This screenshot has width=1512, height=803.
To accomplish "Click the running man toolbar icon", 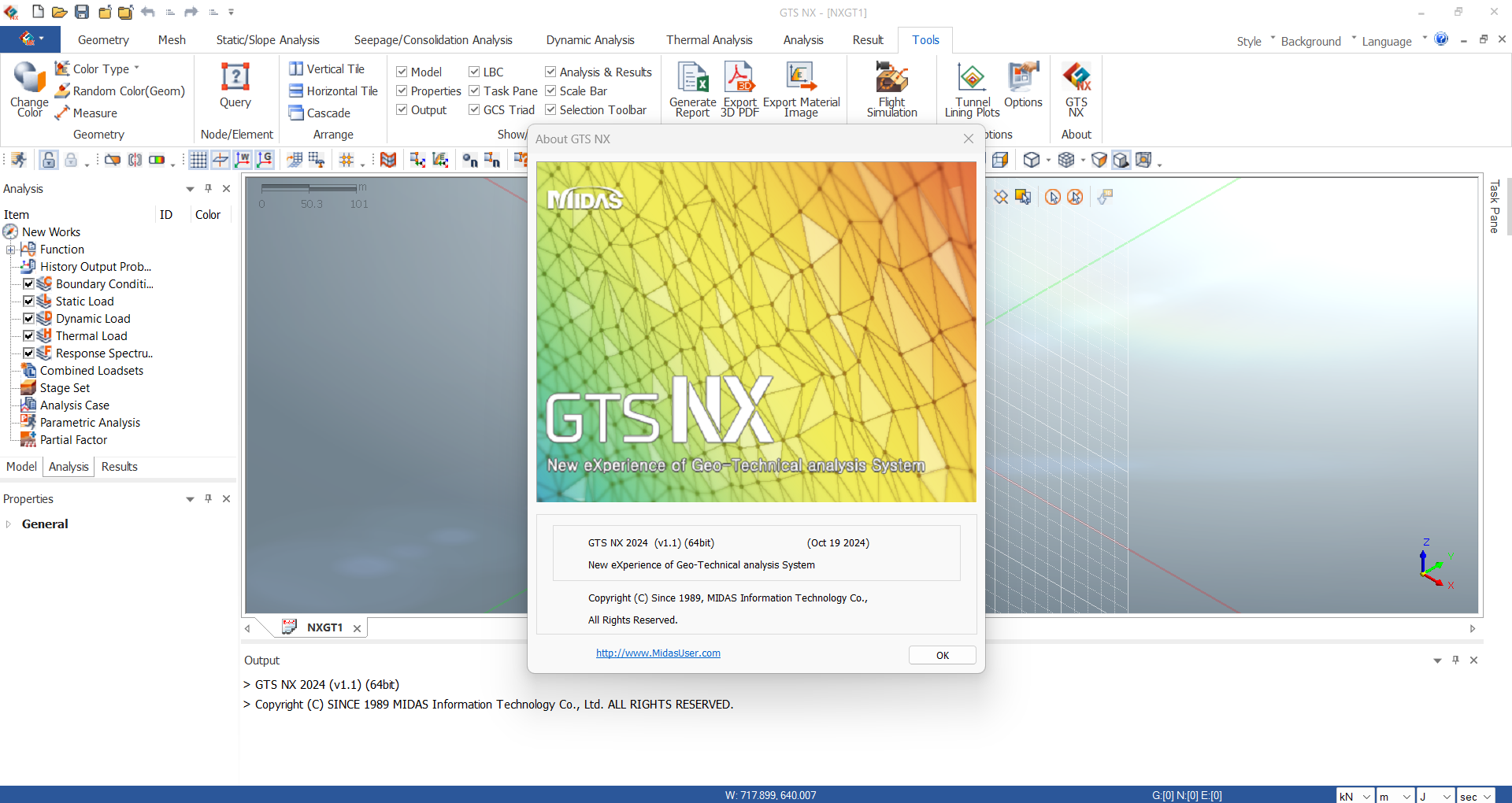I will [x=18, y=161].
